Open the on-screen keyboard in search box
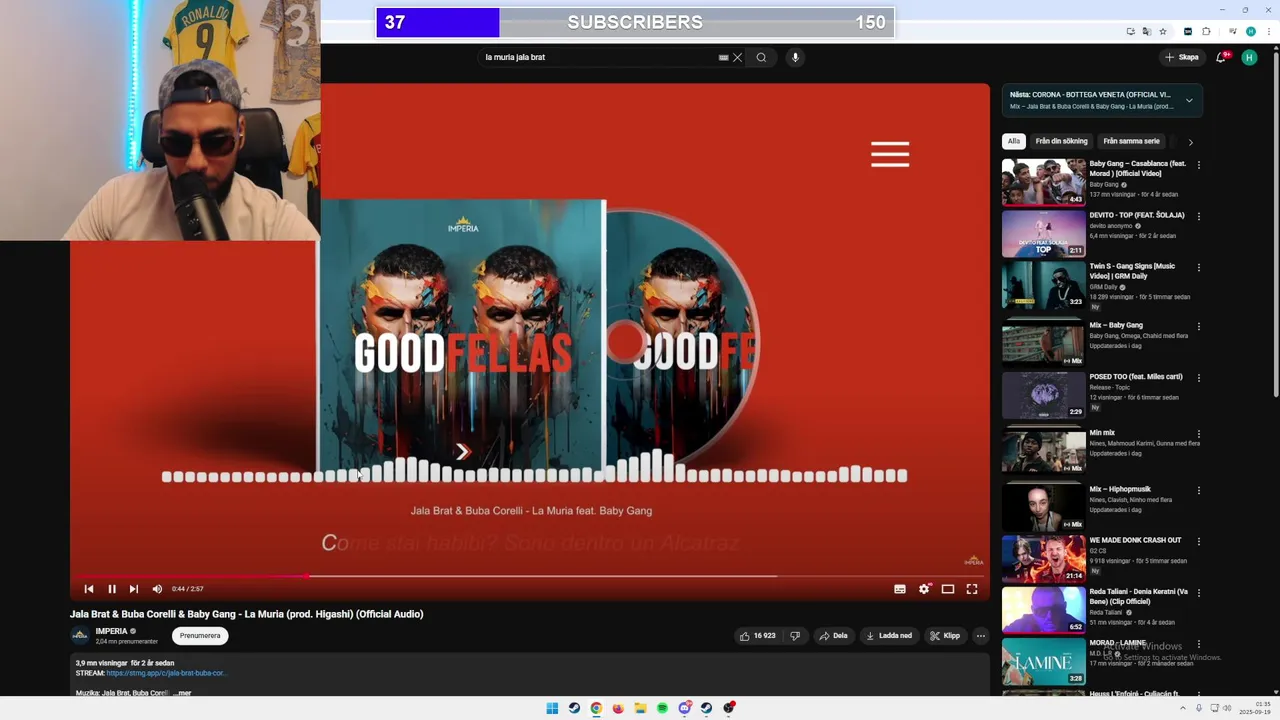Viewport: 1280px width, 720px height. tap(723, 57)
